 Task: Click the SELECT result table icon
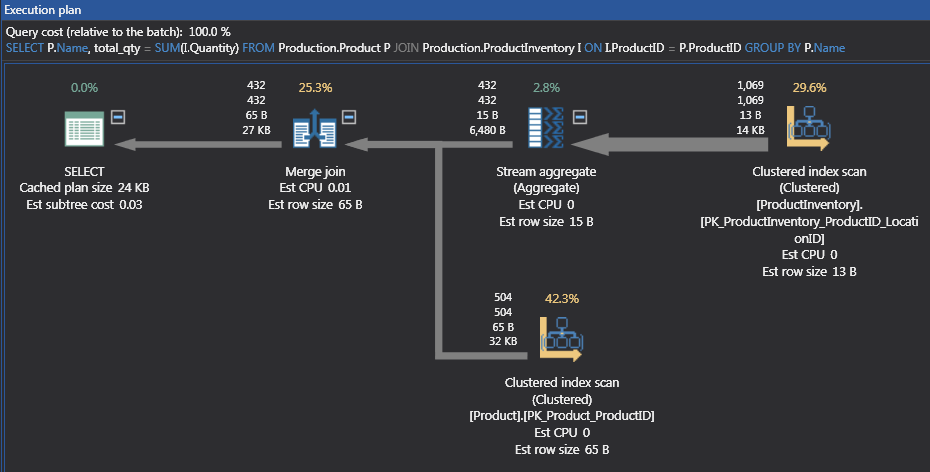tap(85, 130)
